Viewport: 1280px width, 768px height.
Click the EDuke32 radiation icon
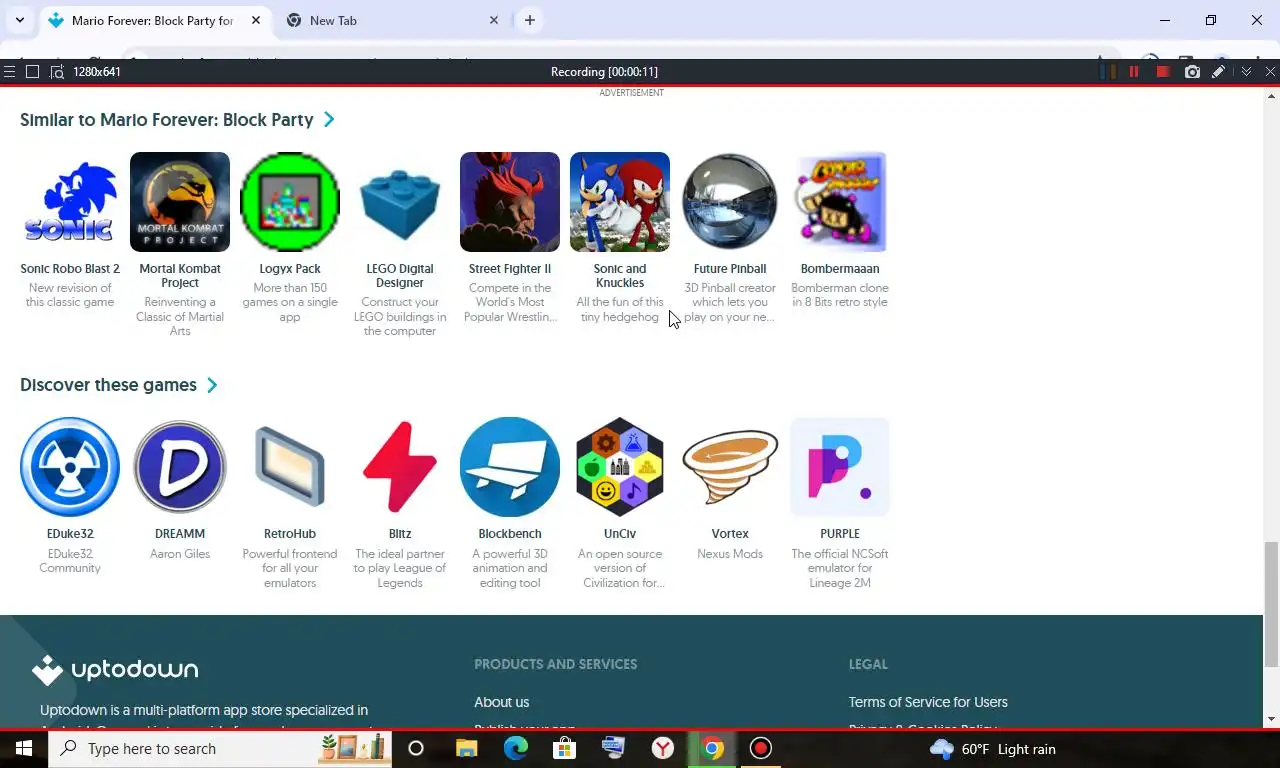click(70, 467)
